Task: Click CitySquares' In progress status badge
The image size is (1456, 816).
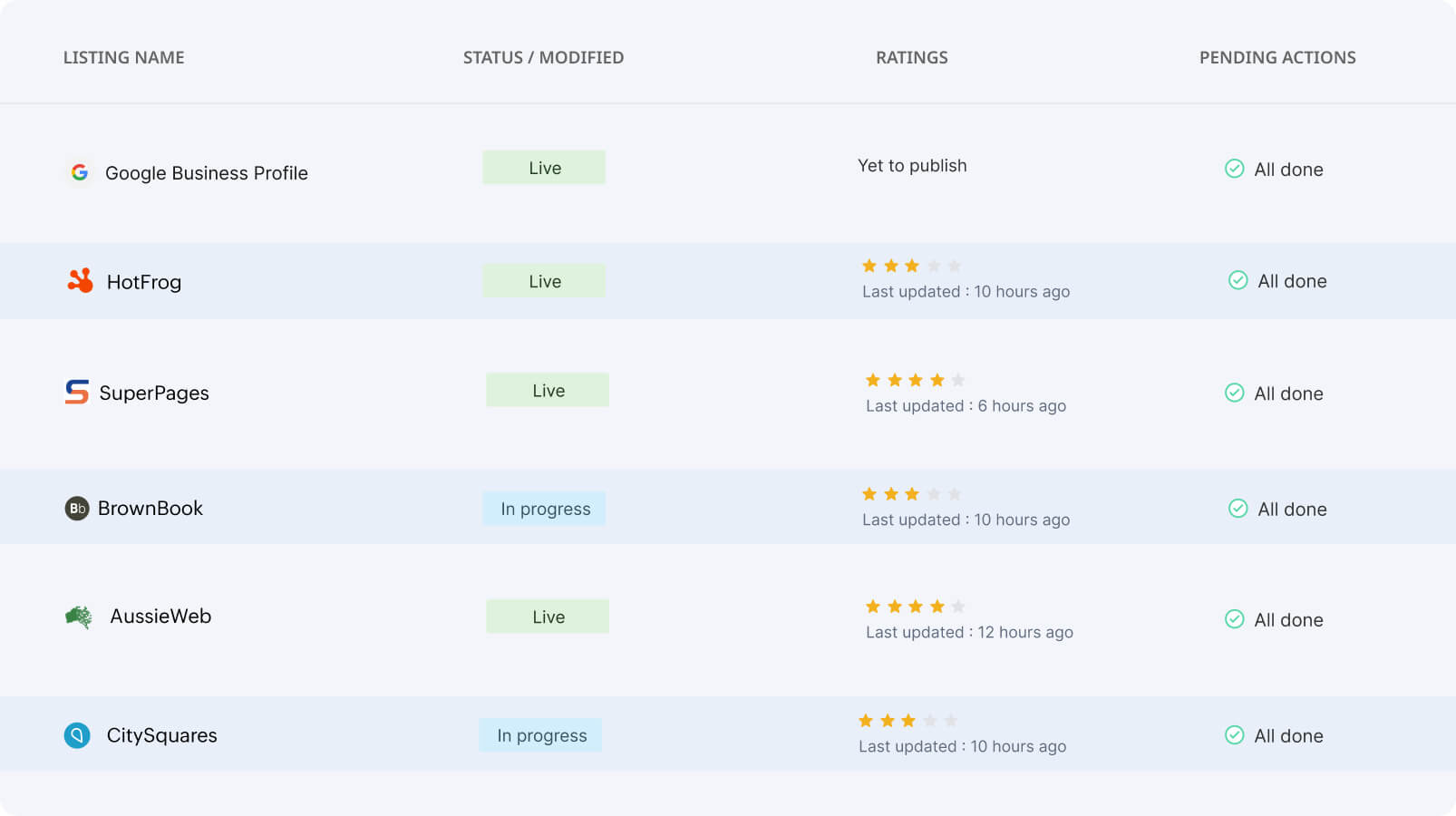Action: tap(541, 735)
